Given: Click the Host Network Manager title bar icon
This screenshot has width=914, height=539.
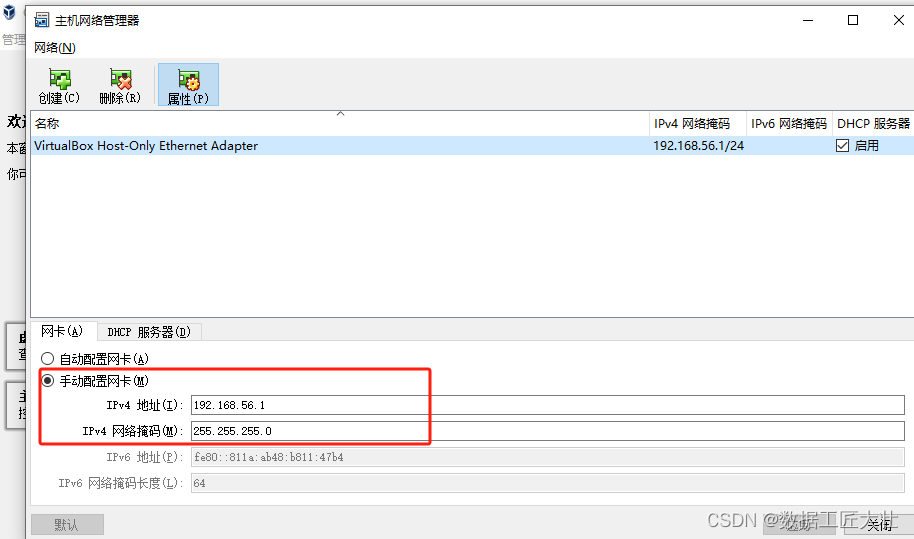Looking at the screenshot, I should [x=42, y=20].
